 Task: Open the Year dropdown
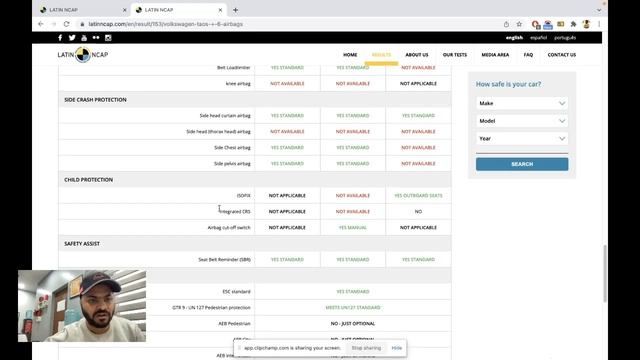click(522, 138)
